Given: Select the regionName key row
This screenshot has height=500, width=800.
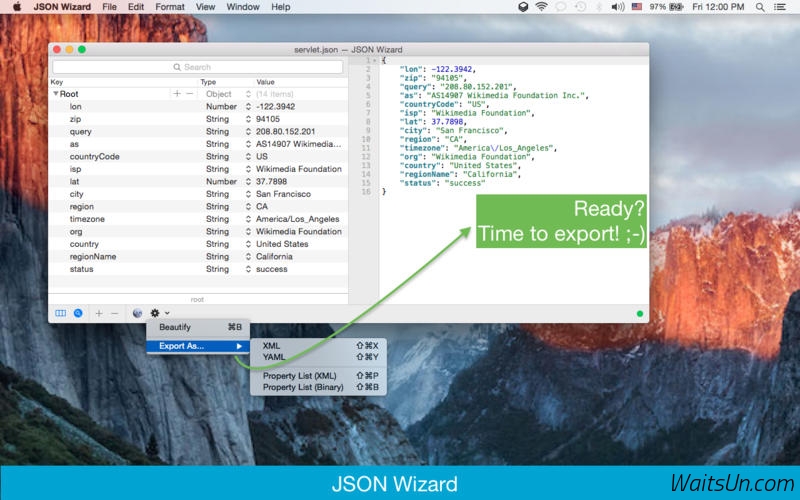Looking at the screenshot, I should pyautogui.click(x=198, y=257).
